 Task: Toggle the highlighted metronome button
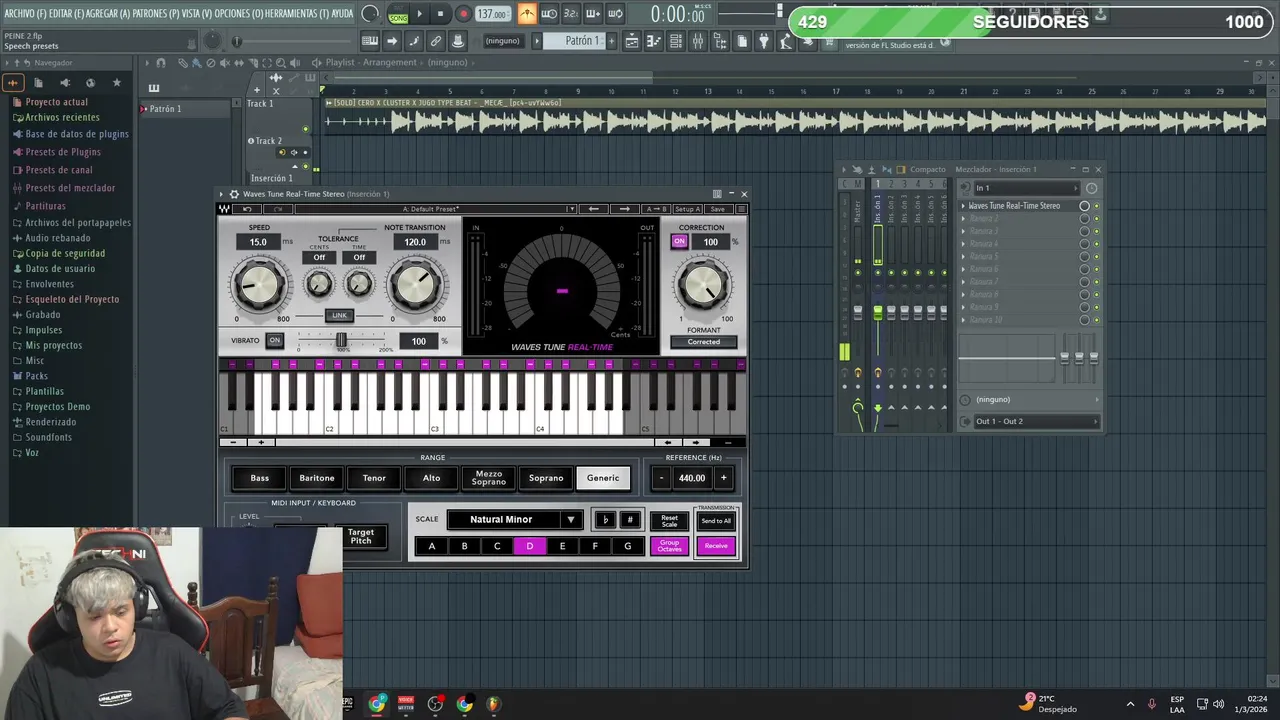point(526,14)
